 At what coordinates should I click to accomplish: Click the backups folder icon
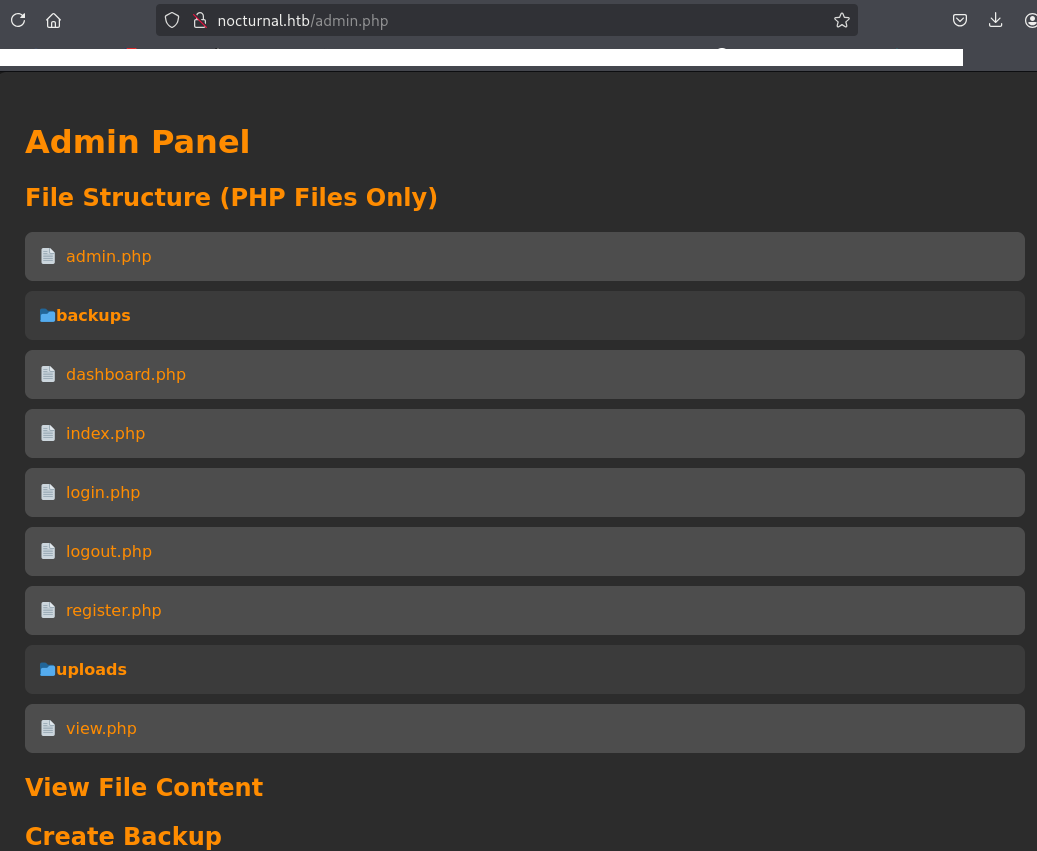coord(47,315)
